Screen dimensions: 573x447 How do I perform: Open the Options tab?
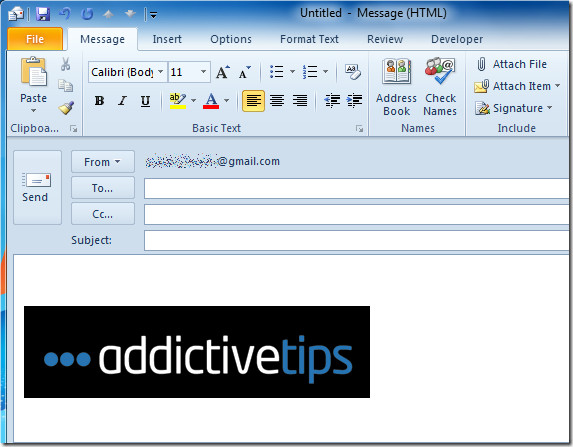pos(231,39)
